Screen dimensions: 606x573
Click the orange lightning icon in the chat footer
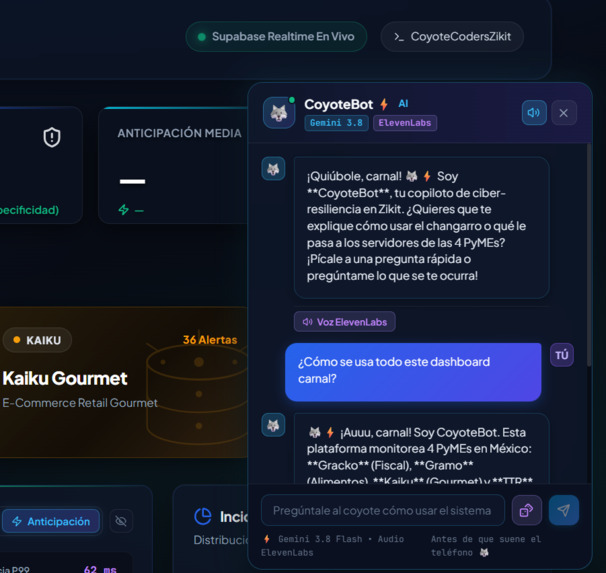tap(267, 539)
